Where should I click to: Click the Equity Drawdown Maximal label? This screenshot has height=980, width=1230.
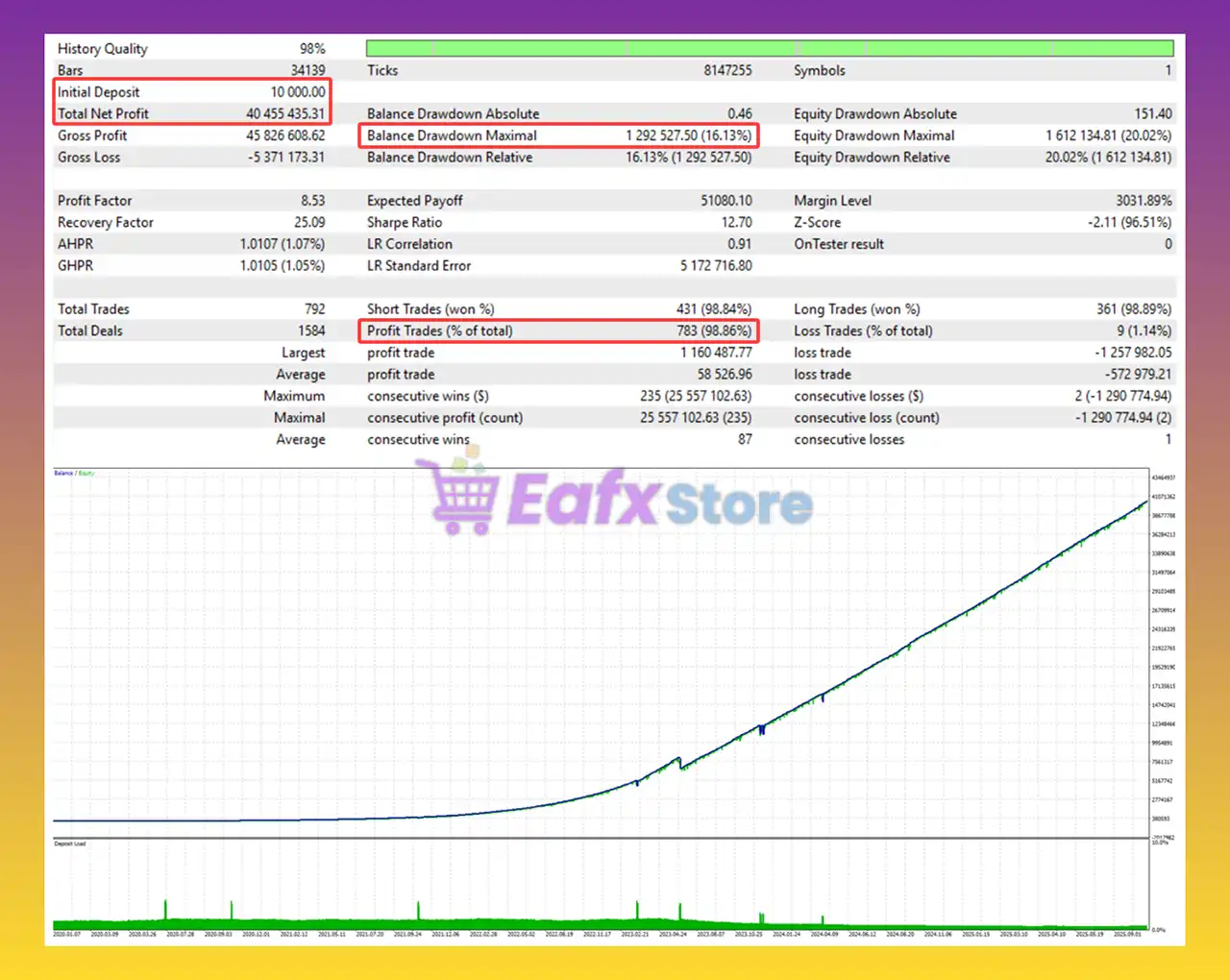(x=873, y=135)
